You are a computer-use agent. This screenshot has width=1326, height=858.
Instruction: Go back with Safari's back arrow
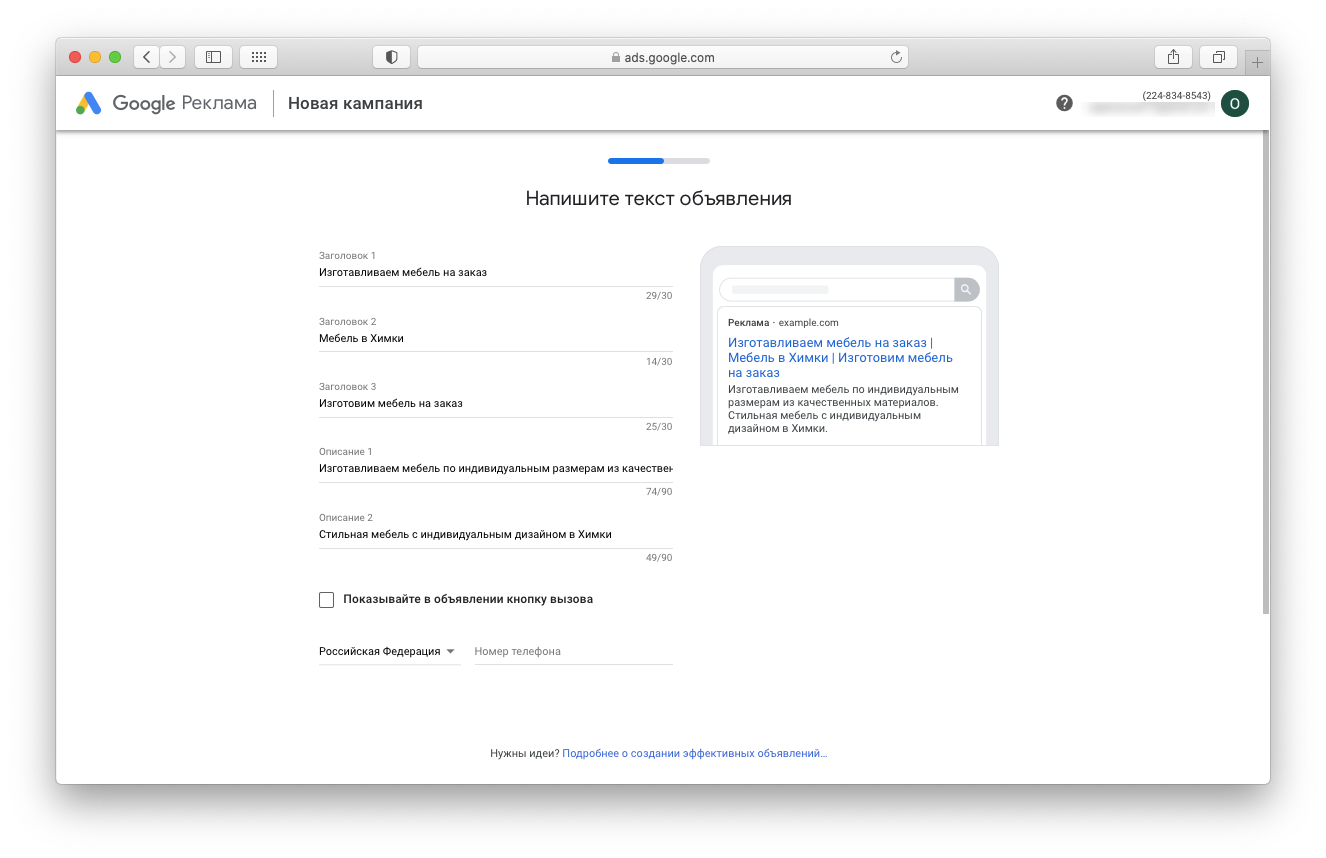click(147, 57)
